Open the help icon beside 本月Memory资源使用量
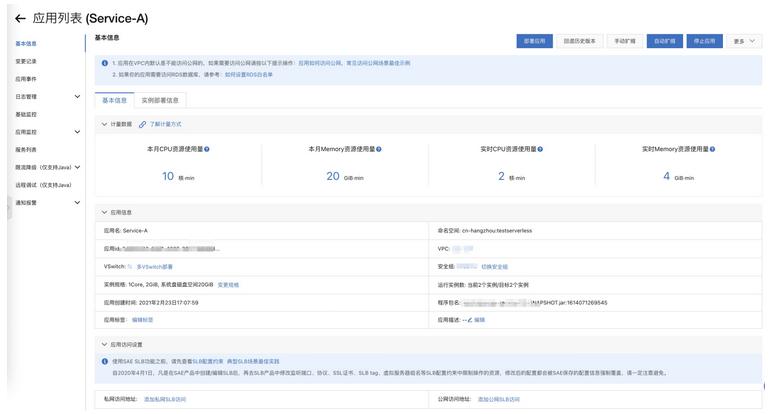Screen dimensions: 771x414 379,149
